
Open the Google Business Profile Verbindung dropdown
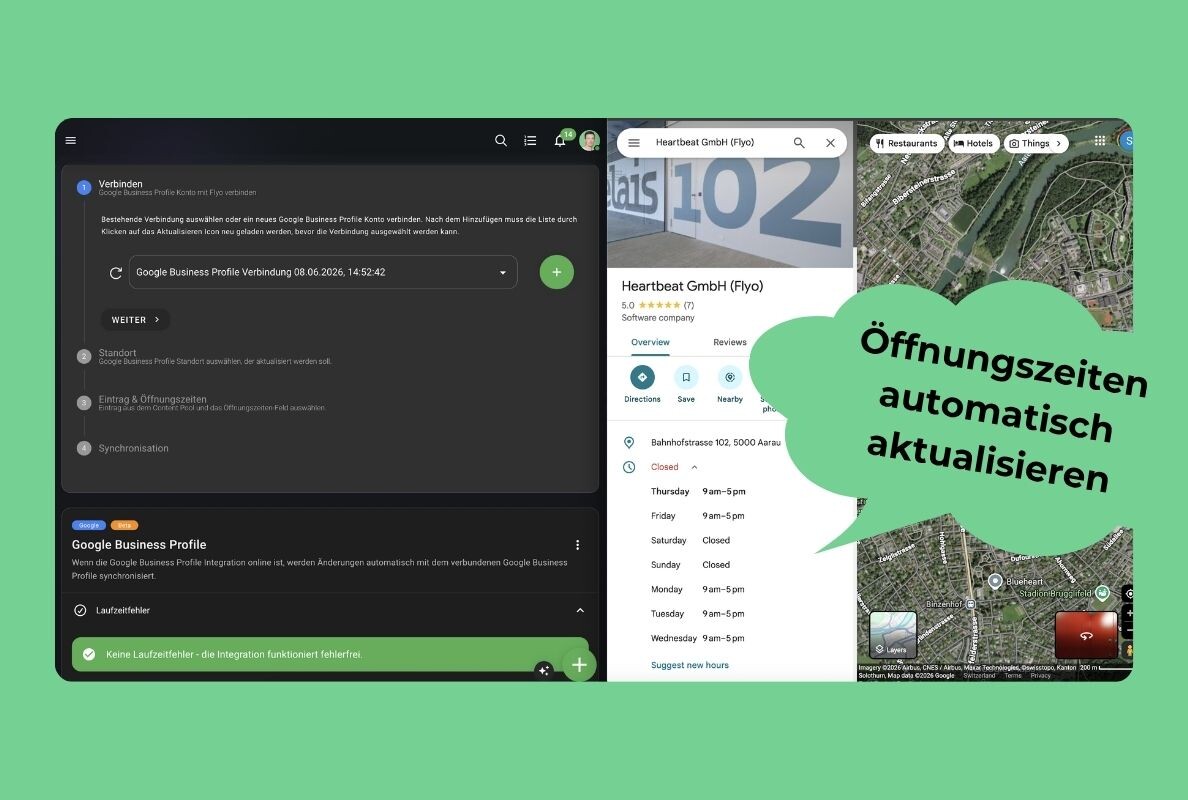323,272
